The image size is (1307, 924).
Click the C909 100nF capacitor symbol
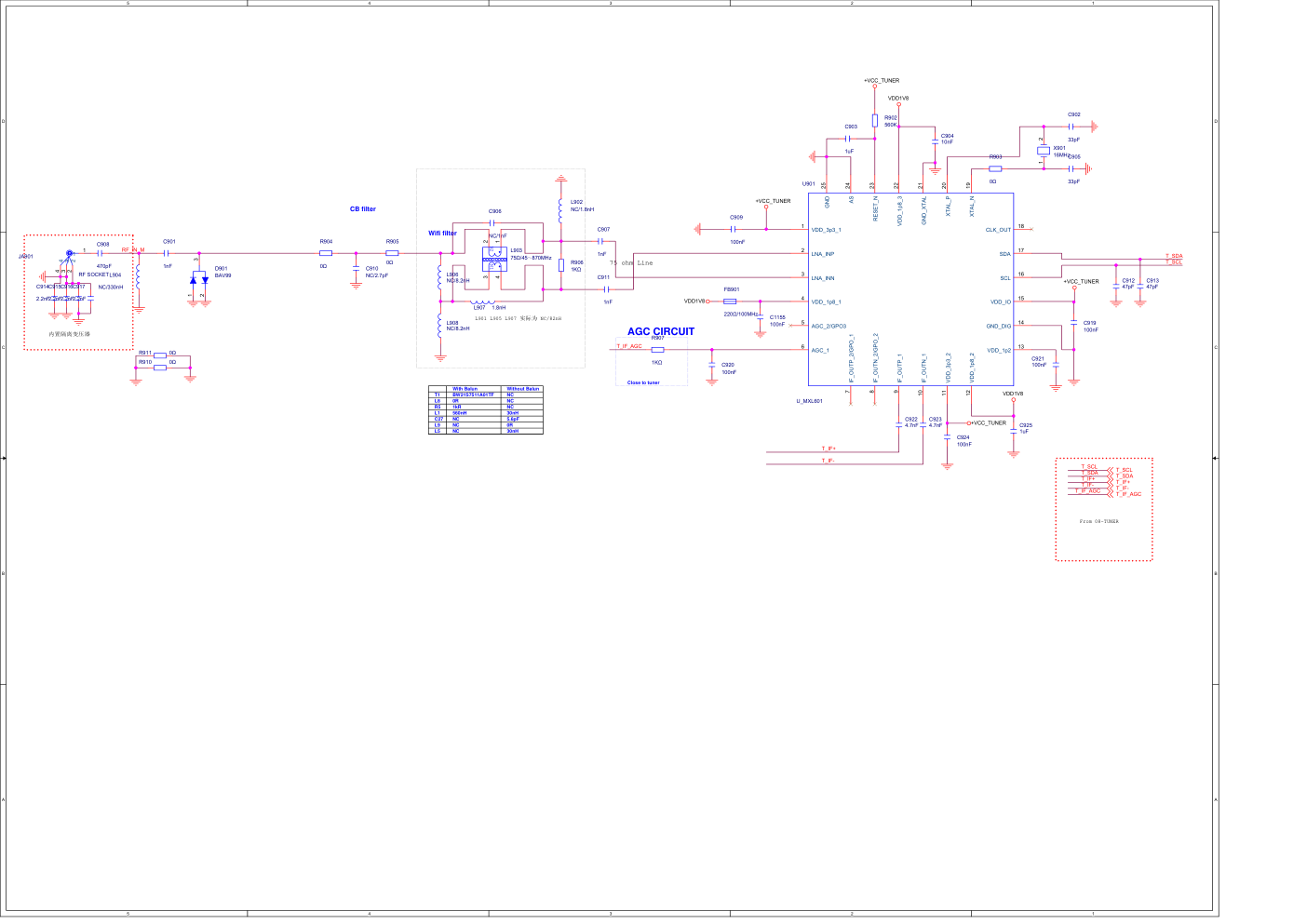click(x=734, y=229)
